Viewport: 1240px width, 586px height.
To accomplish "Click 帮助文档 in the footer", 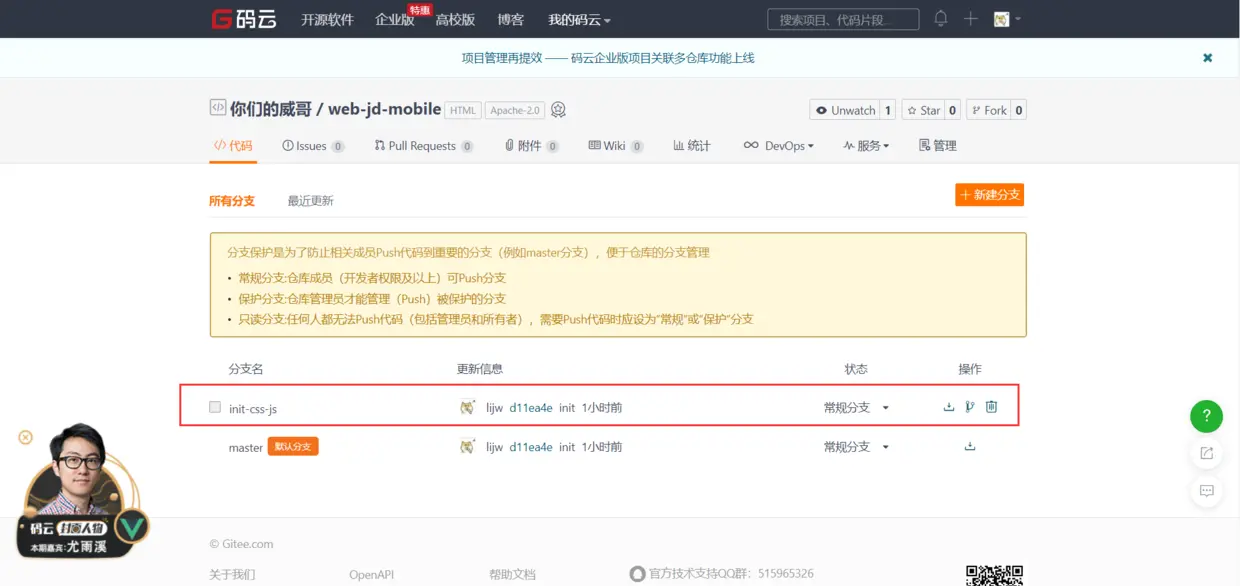I will tap(512, 574).
